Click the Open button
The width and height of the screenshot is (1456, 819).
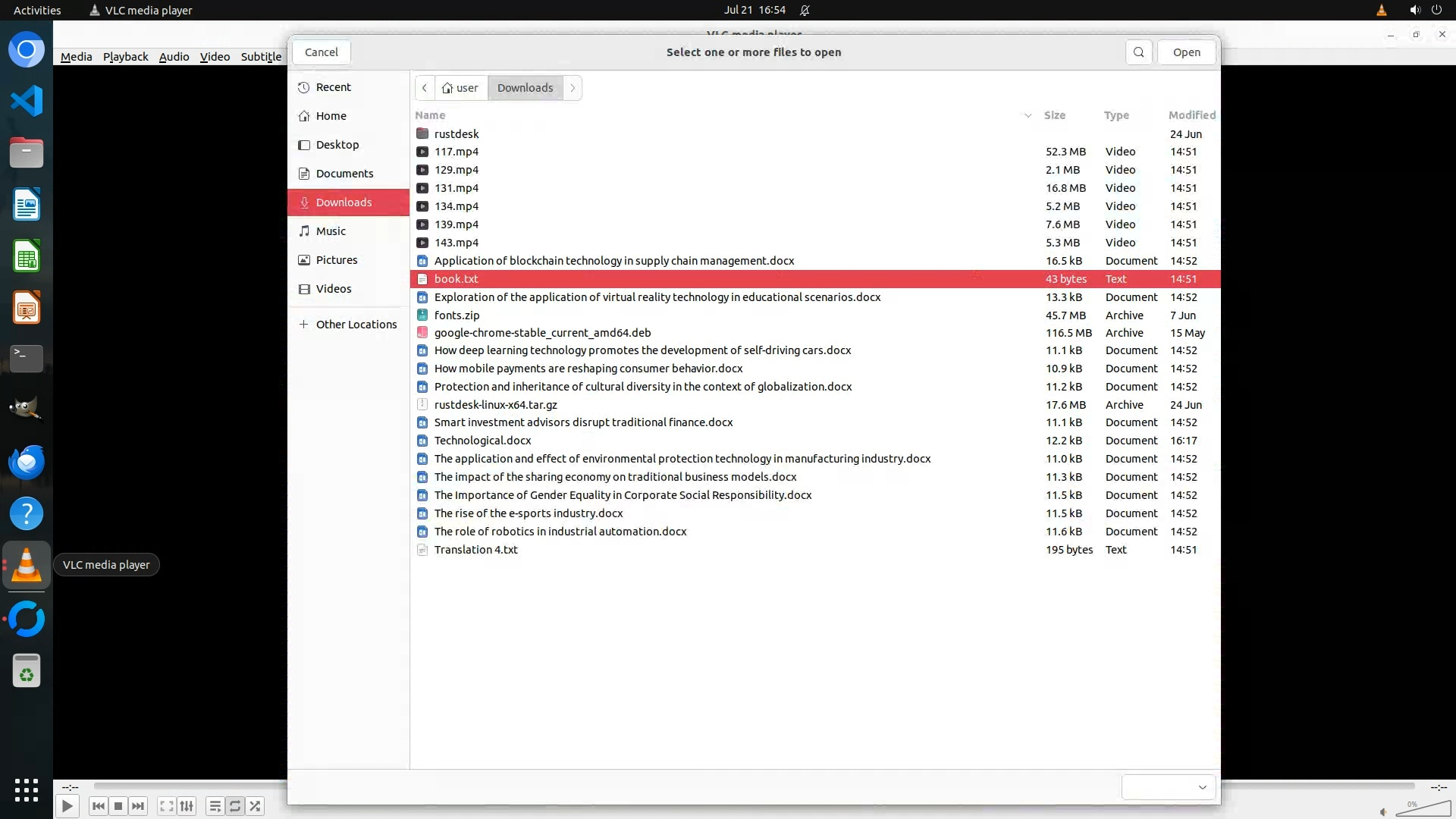pos(1186,52)
